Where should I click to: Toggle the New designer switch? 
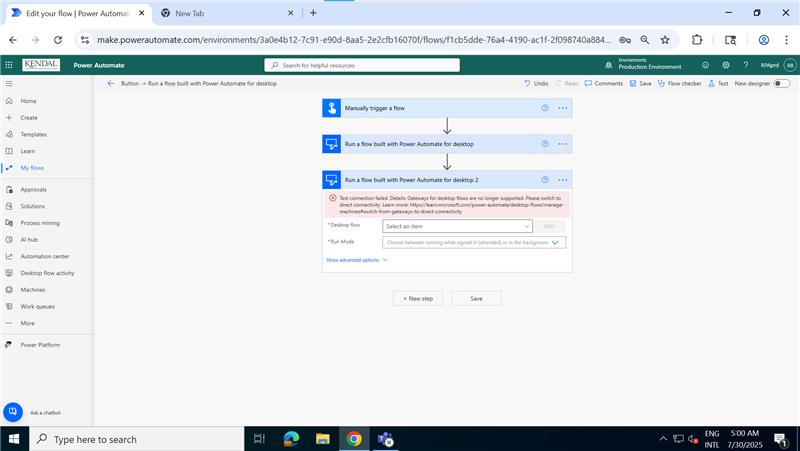pyautogui.click(x=782, y=83)
